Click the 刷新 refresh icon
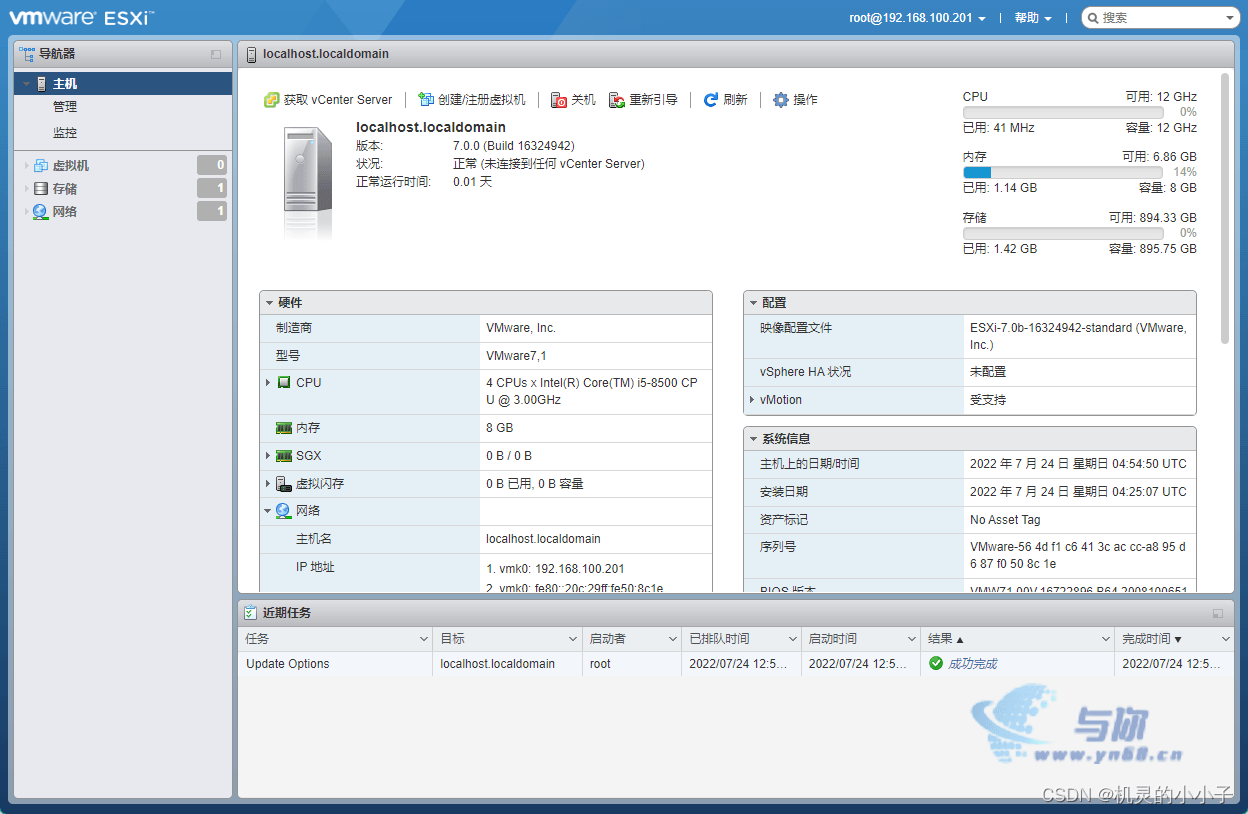1248x814 pixels. pos(711,100)
